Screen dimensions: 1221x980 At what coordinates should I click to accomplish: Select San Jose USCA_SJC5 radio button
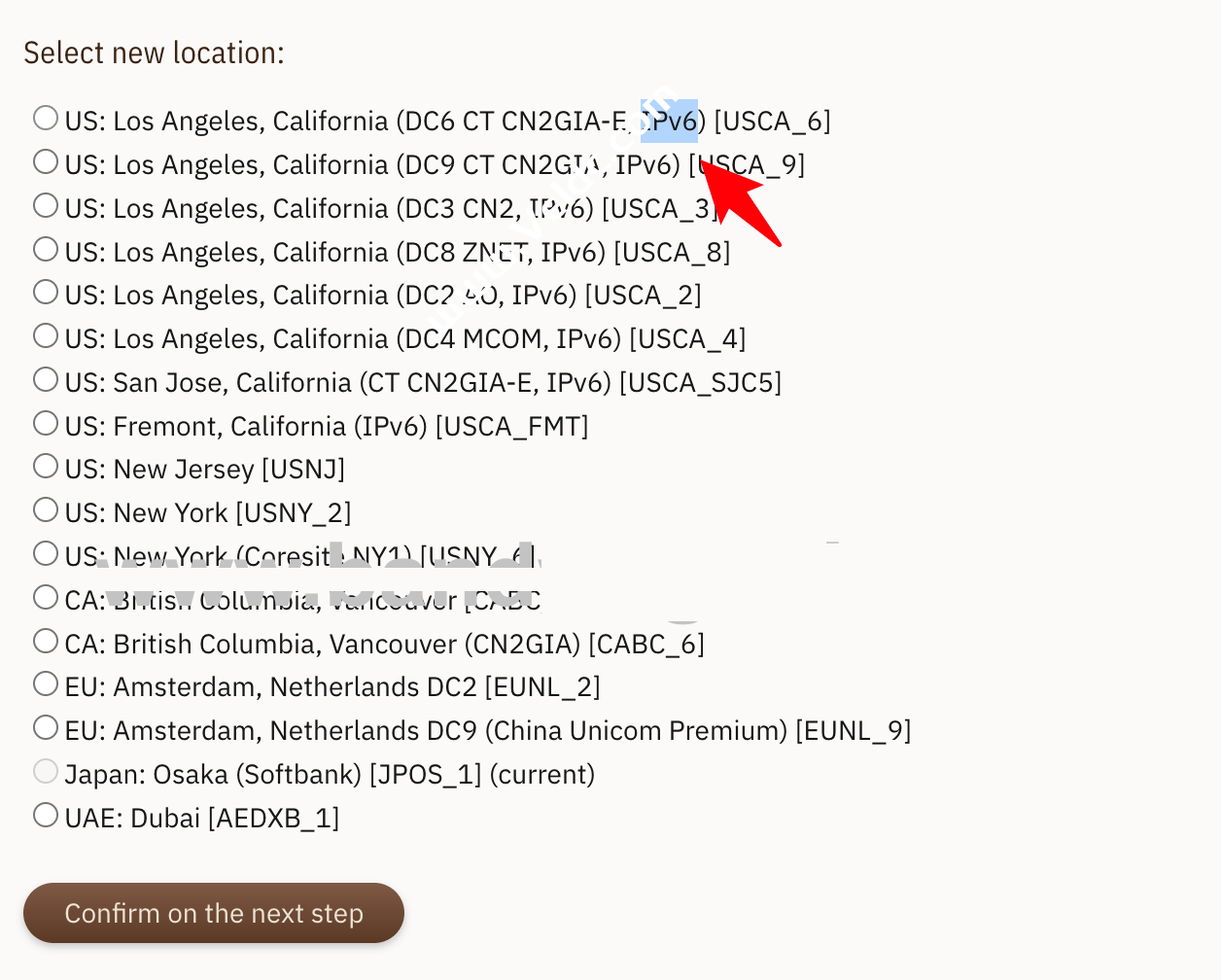coord(46,379)
